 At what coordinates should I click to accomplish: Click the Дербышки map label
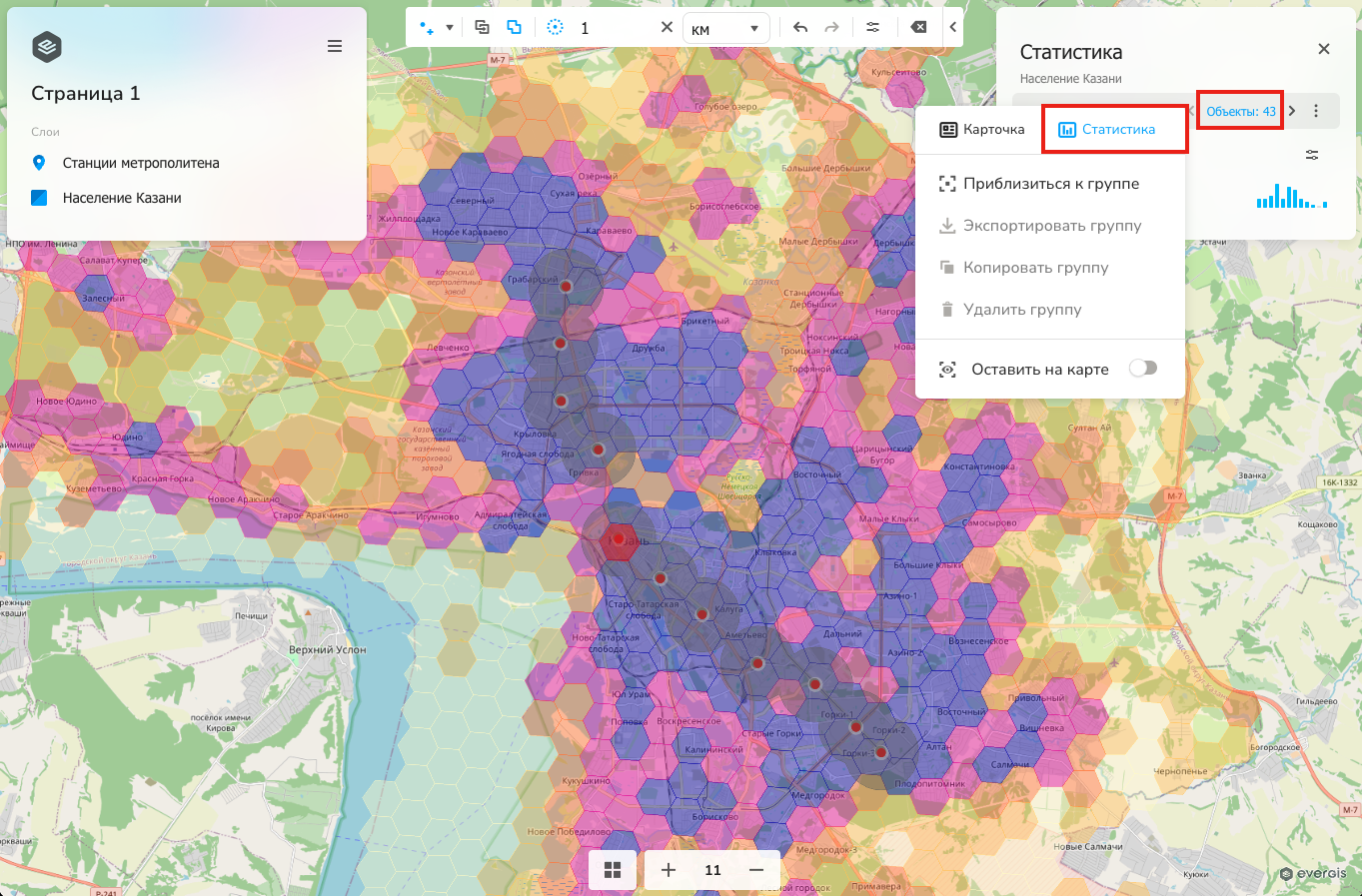coord(893,243)
